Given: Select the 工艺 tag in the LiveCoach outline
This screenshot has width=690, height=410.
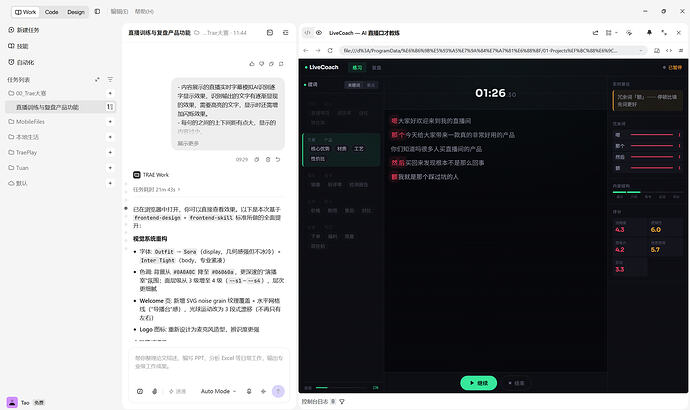Looking at the screenshot, I should (359, 149).
